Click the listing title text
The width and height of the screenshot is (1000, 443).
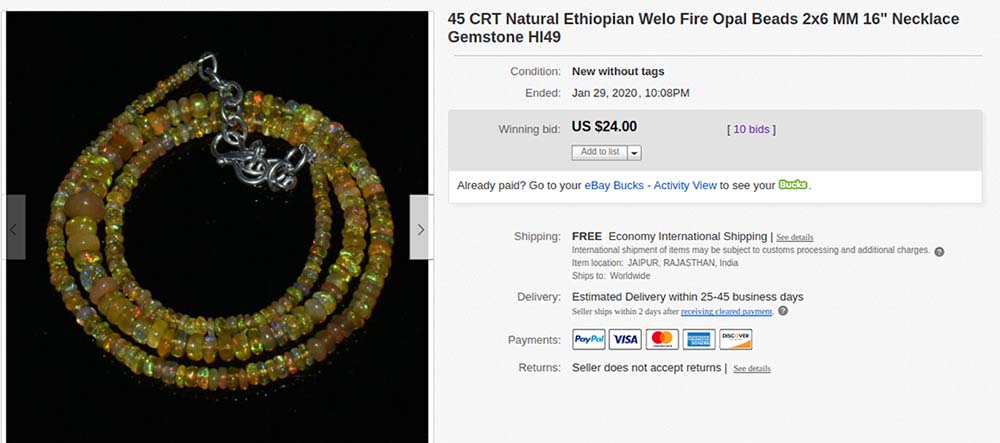click(703, 28)
